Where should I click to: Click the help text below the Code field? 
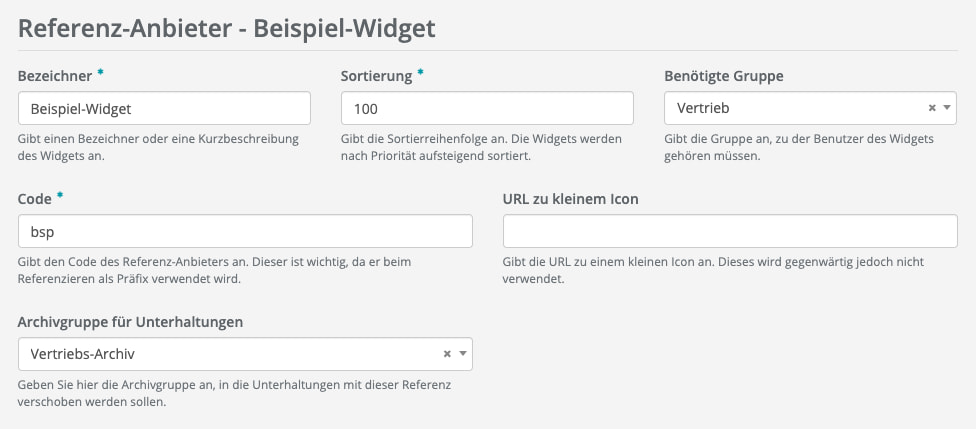pyautogui.click(x=214, y=270)
